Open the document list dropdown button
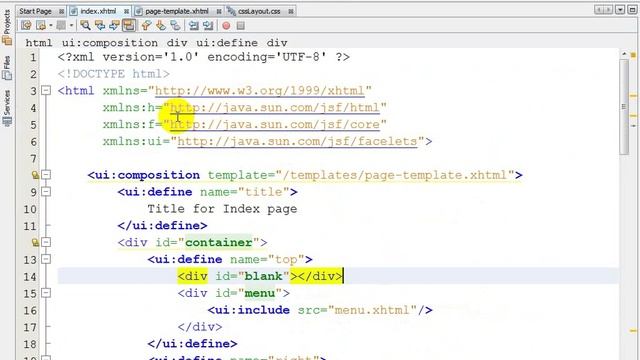Viewport: 640px width, 360px height. [x=620, y=10]
